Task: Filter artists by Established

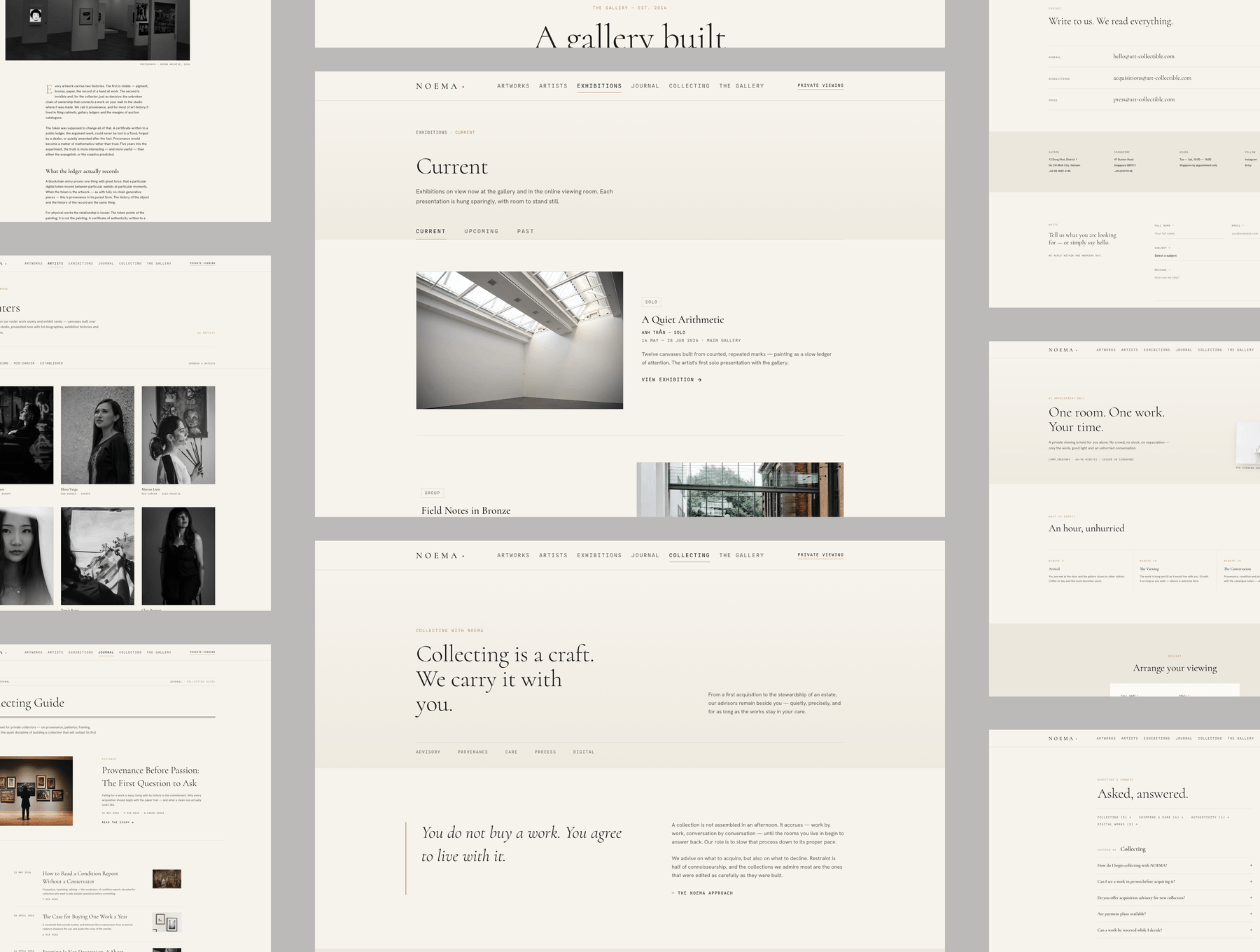Action: (x=51, y=363)
